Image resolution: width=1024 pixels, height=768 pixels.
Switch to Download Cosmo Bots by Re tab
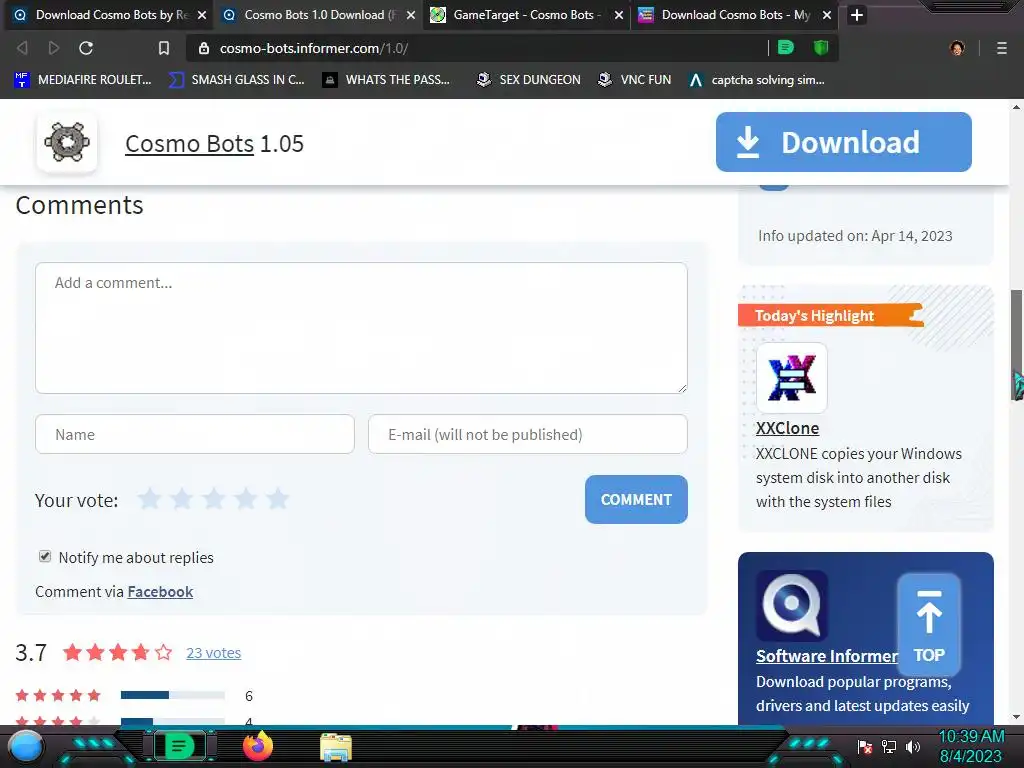coord(108,15)
